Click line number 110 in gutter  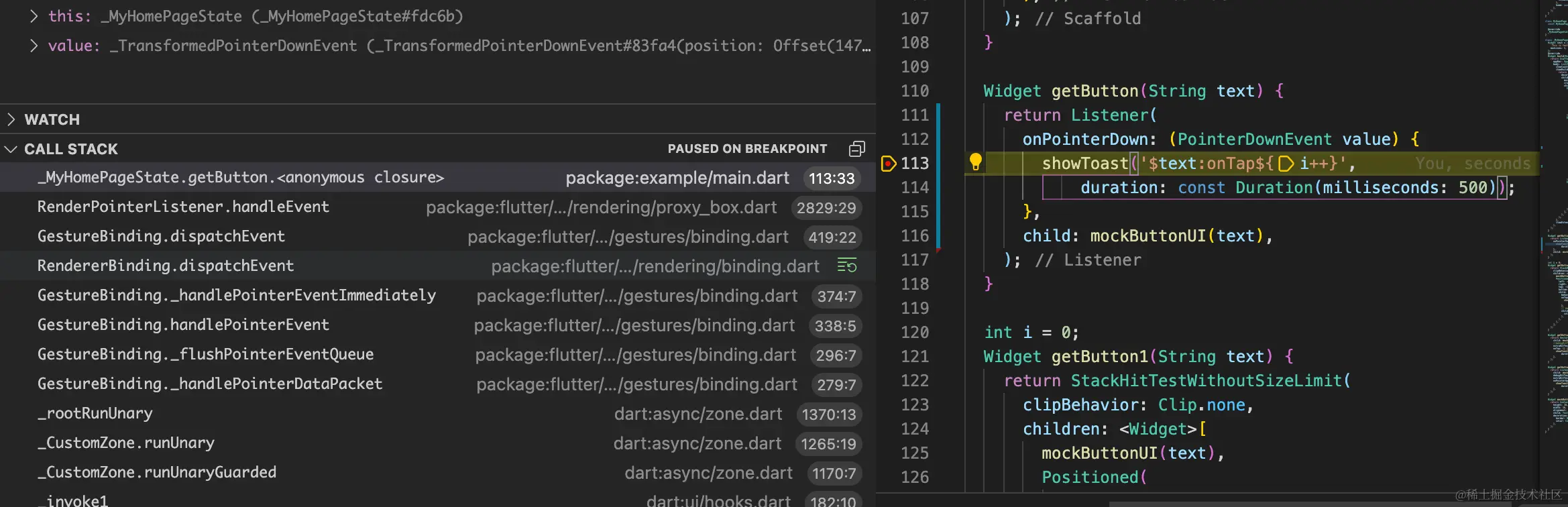pos(915,91)
